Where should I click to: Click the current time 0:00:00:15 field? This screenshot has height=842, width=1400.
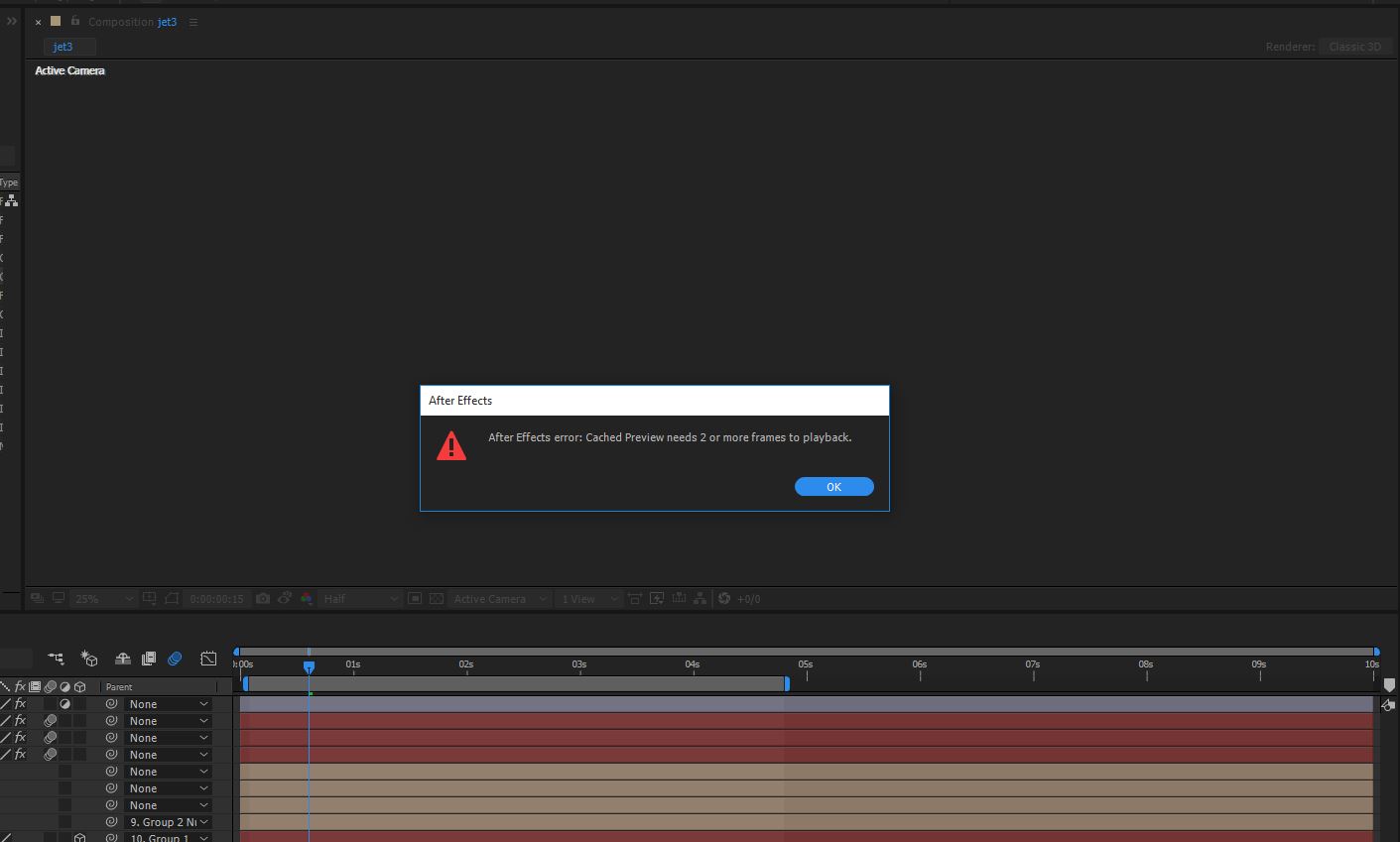216,599
